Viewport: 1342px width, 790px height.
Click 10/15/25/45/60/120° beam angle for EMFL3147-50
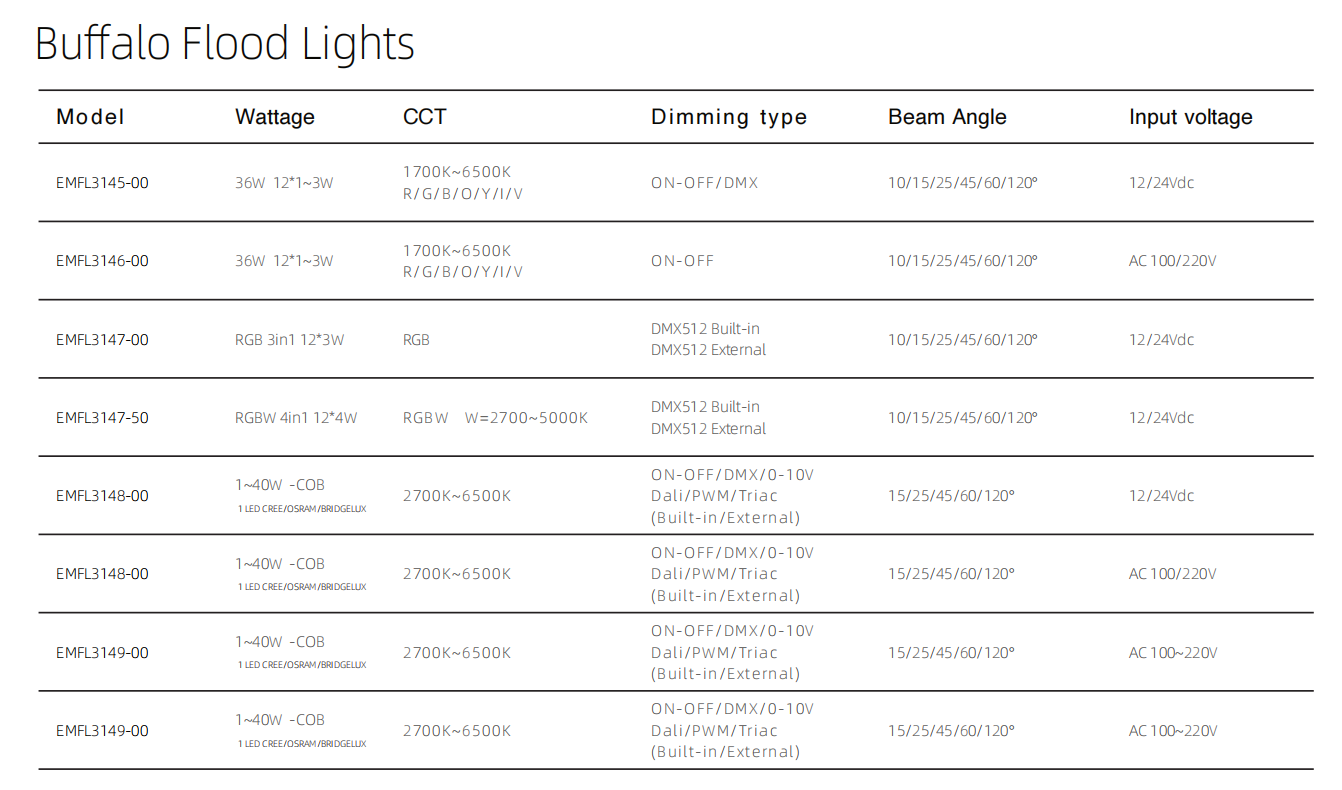[962, 418]
